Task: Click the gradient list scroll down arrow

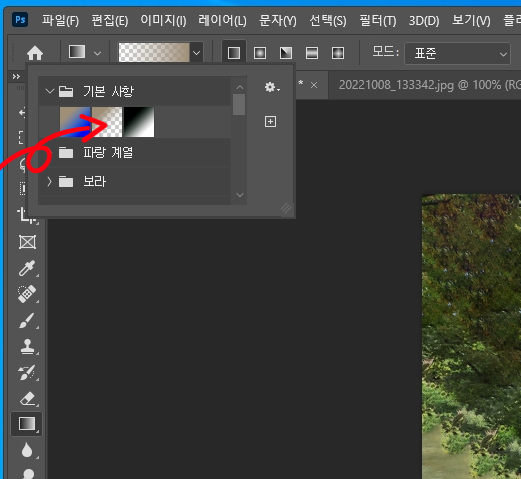Action: [240, 195]
